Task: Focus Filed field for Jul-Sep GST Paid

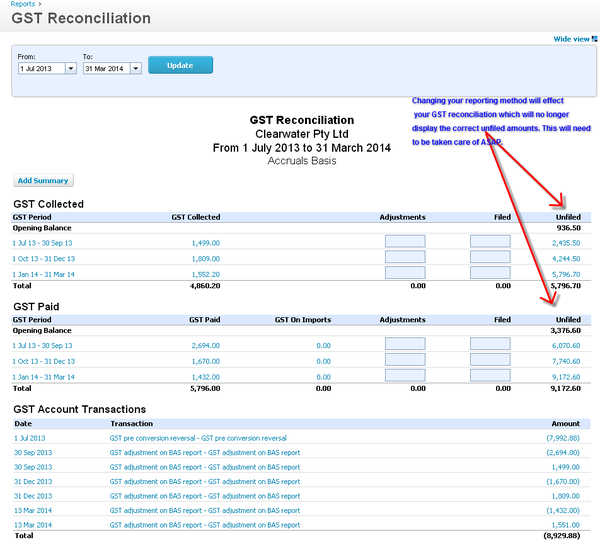Action: [490, 344]
